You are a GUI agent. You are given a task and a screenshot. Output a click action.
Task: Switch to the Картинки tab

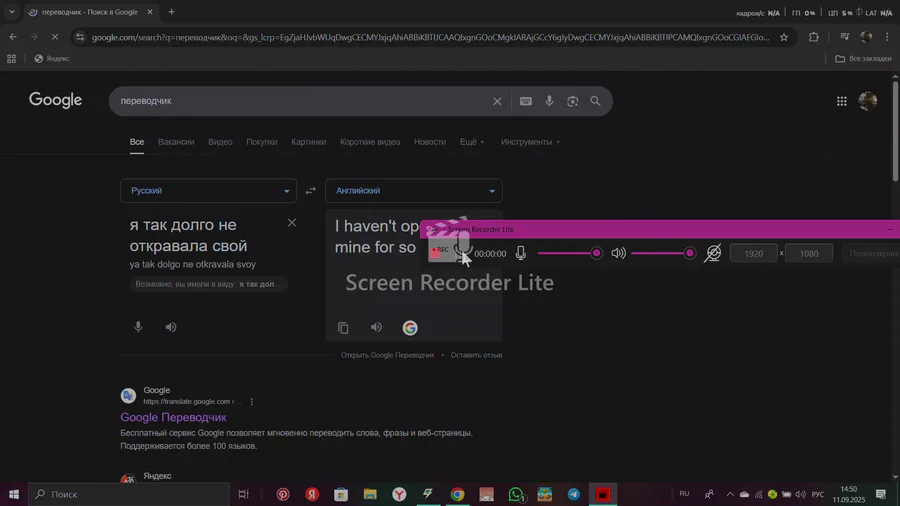[308, 142]
